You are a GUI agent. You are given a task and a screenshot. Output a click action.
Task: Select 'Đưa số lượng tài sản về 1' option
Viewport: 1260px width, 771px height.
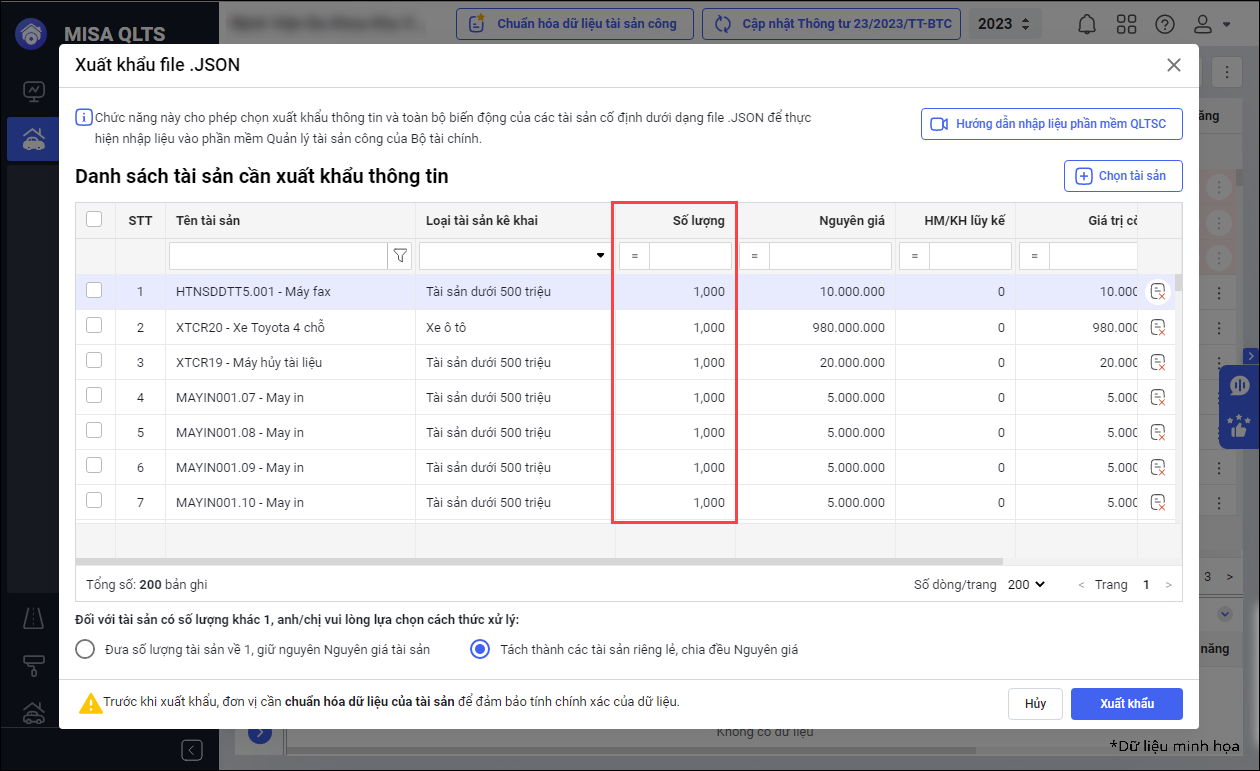pos(86,649)
